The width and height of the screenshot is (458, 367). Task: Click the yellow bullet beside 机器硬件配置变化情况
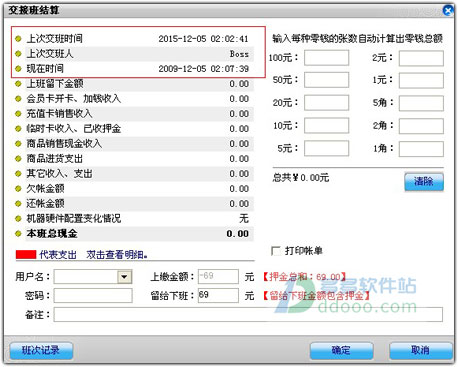click(x=18, y=219)
